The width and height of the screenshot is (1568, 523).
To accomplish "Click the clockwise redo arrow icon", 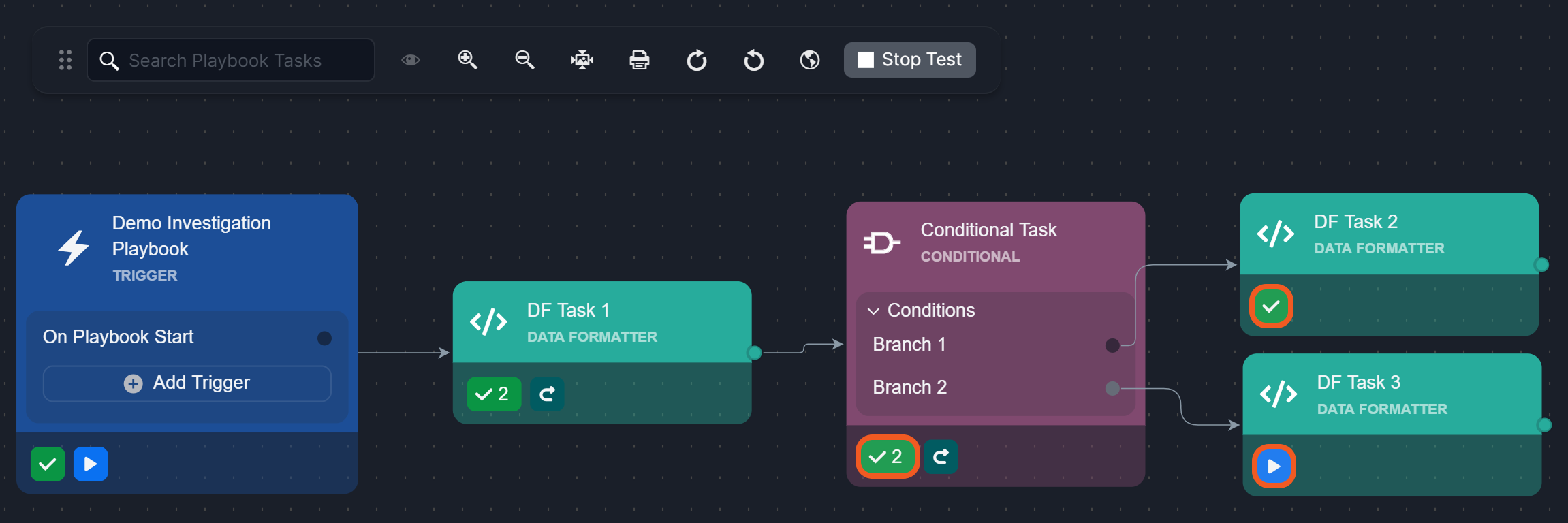I will [696, 60].
